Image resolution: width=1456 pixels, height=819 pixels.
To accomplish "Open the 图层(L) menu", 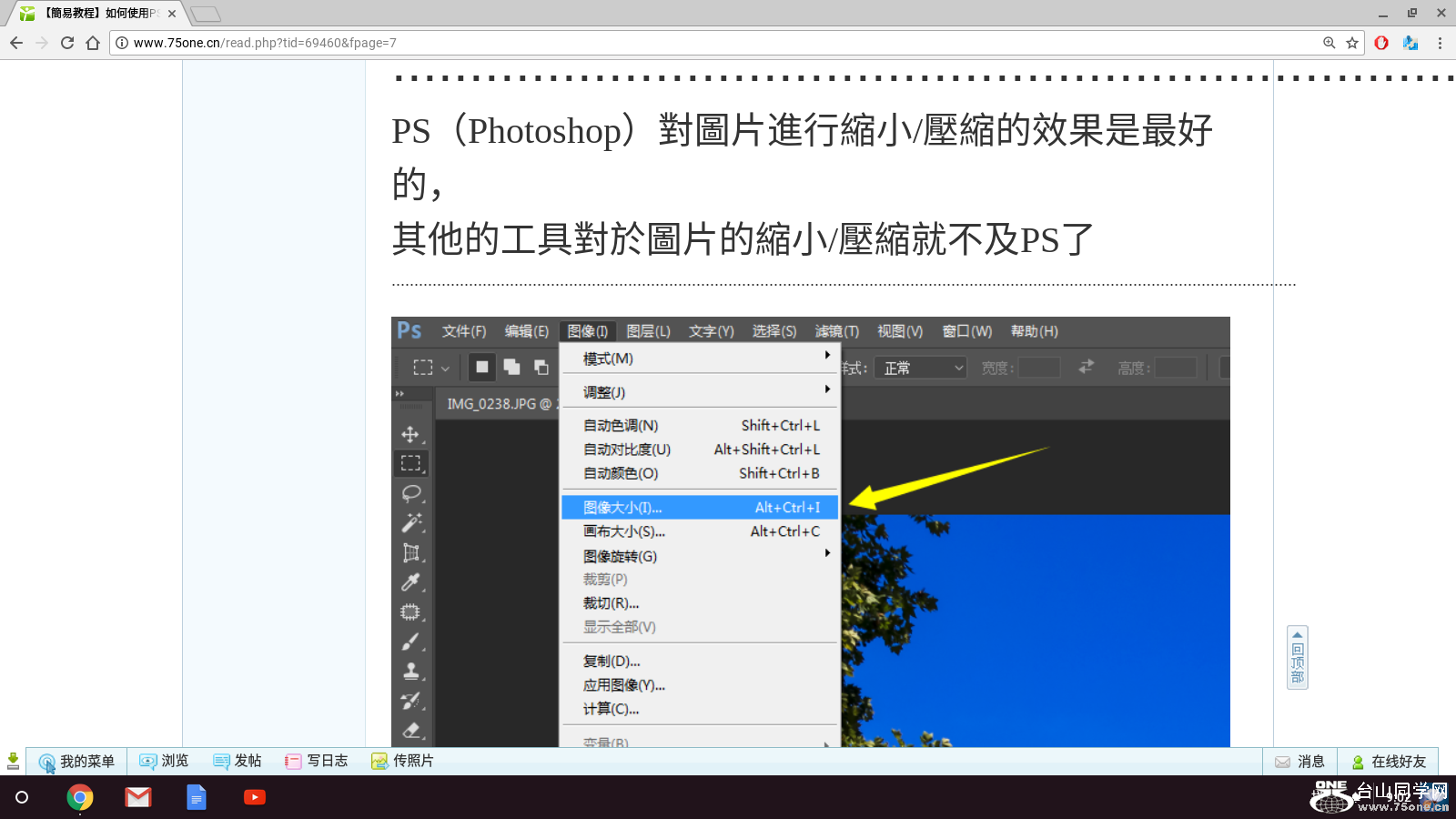I will (x=649, y=331).
